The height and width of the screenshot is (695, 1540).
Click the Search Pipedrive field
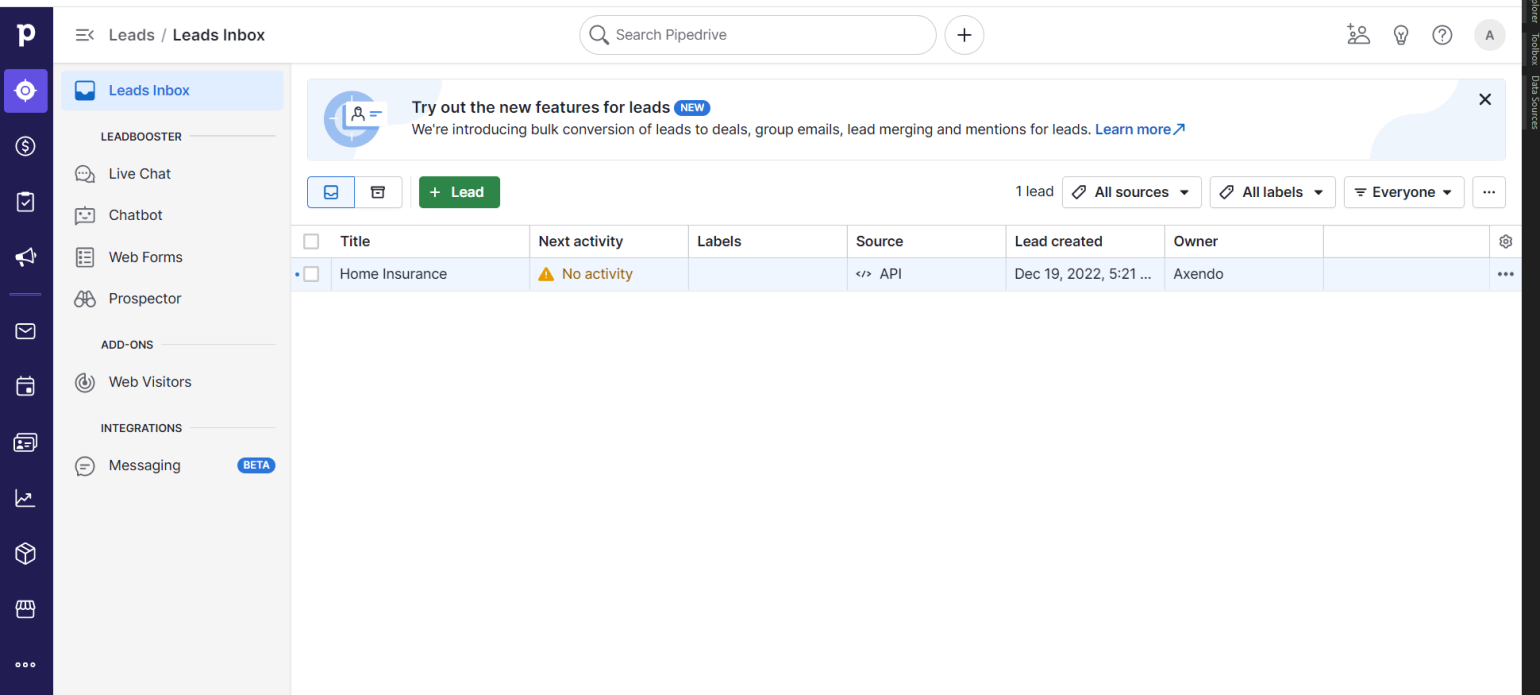[758, 35]
